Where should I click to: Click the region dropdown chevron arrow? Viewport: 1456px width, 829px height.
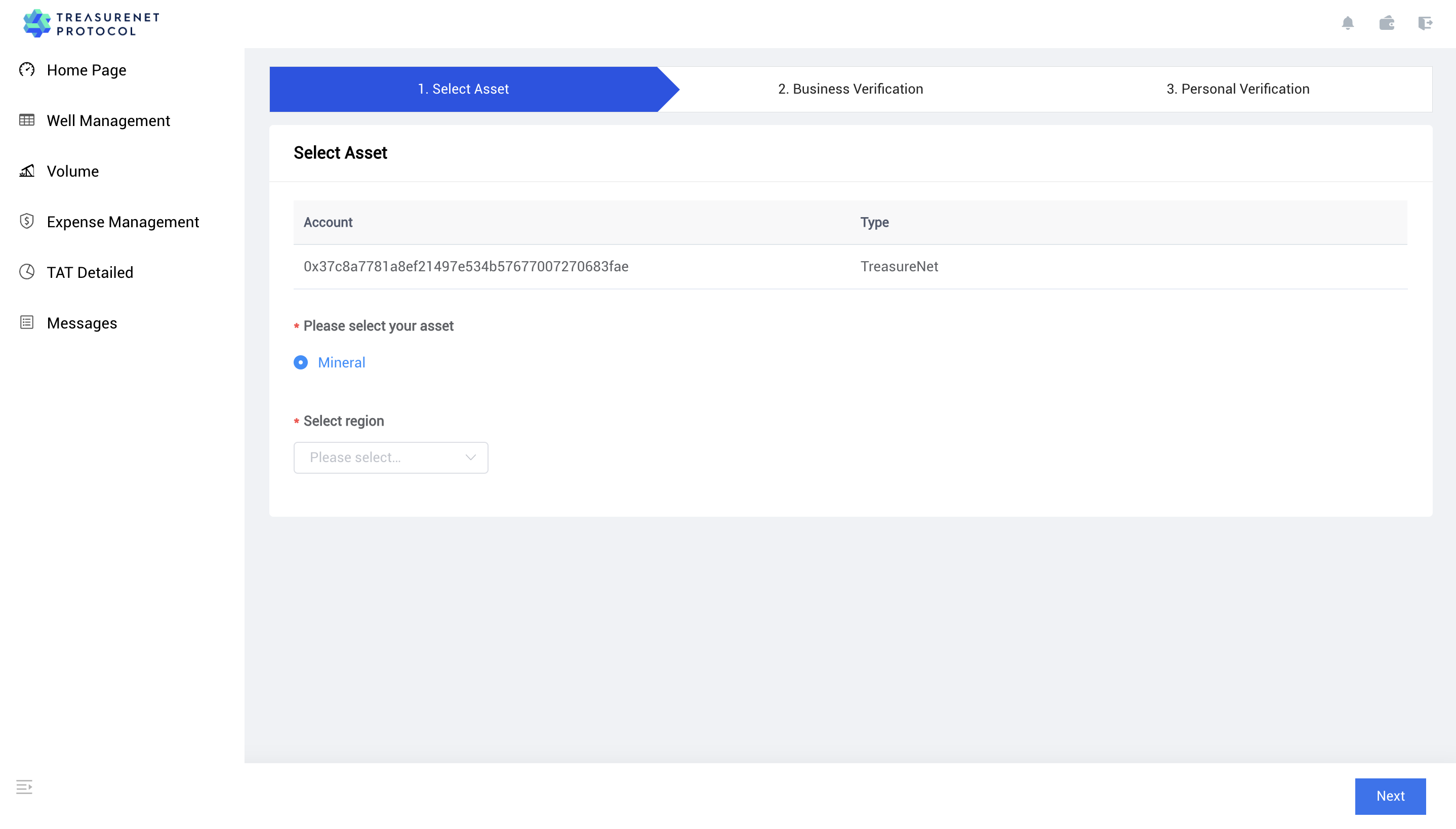pyautogui.click(x=470, y=458)
